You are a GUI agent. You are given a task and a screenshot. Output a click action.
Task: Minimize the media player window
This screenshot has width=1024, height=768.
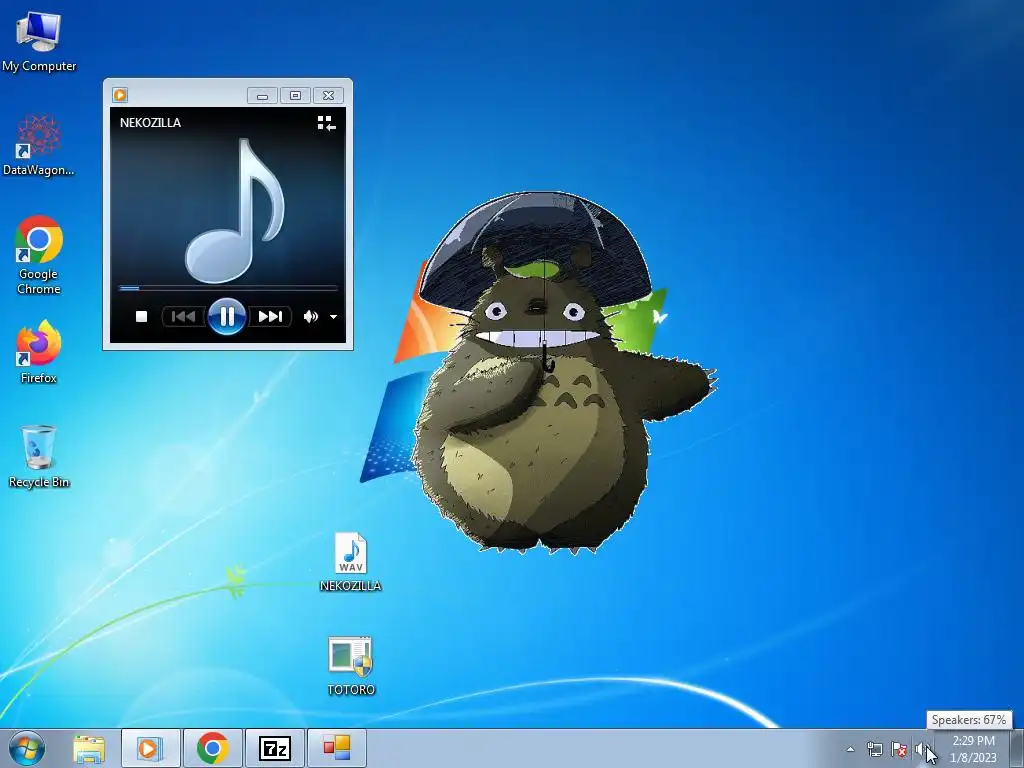(x=263, y=96)
